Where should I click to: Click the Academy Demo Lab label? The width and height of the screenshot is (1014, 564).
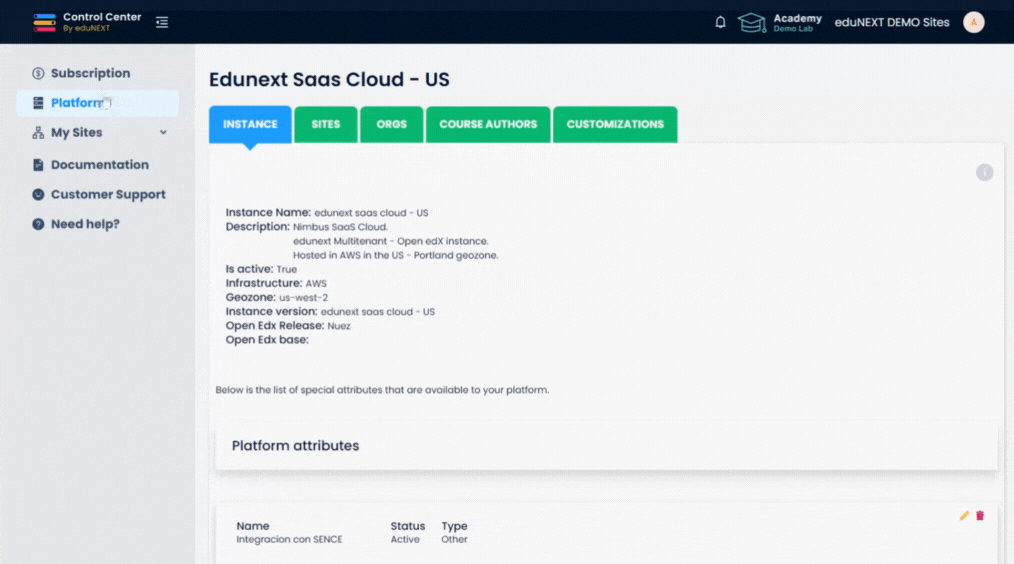[x=797, y=23]
